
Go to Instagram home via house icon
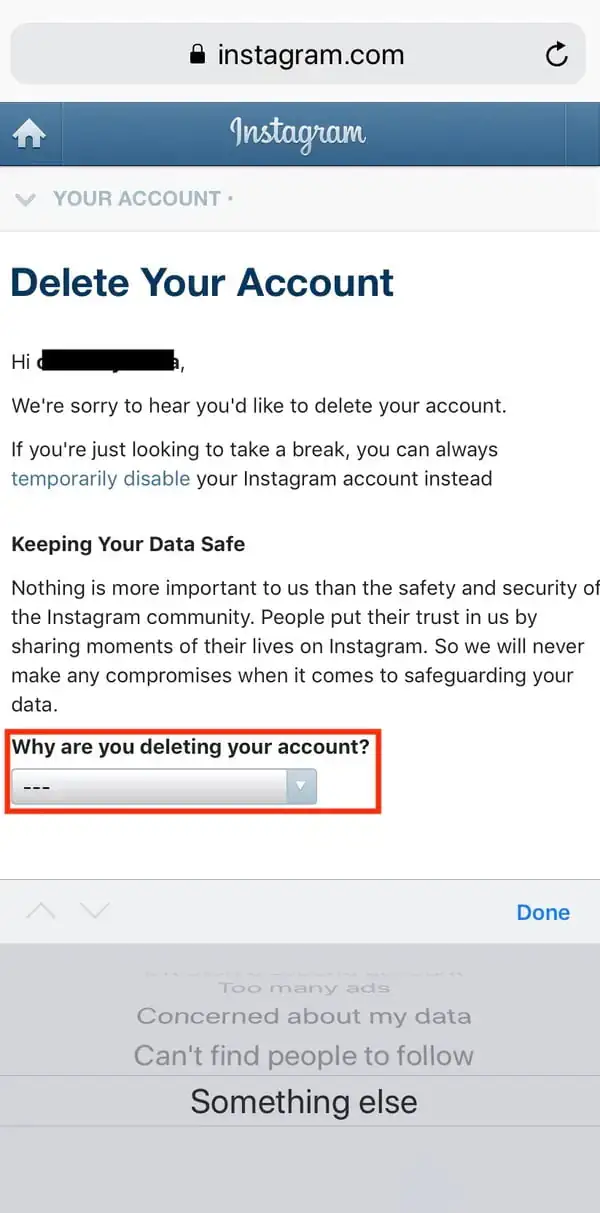pos(29,133)
